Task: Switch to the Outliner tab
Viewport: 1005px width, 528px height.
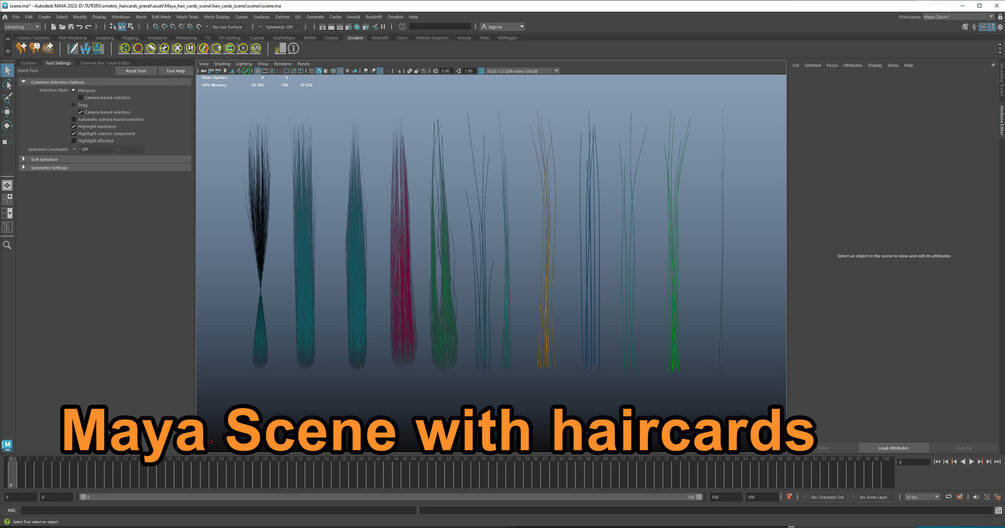Action: 29,63
